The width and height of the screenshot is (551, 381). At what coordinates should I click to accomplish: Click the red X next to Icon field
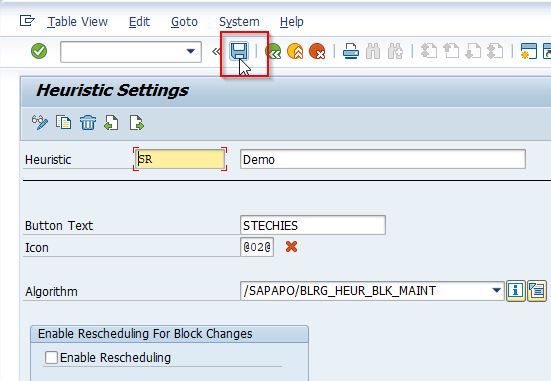click(291, 247)
